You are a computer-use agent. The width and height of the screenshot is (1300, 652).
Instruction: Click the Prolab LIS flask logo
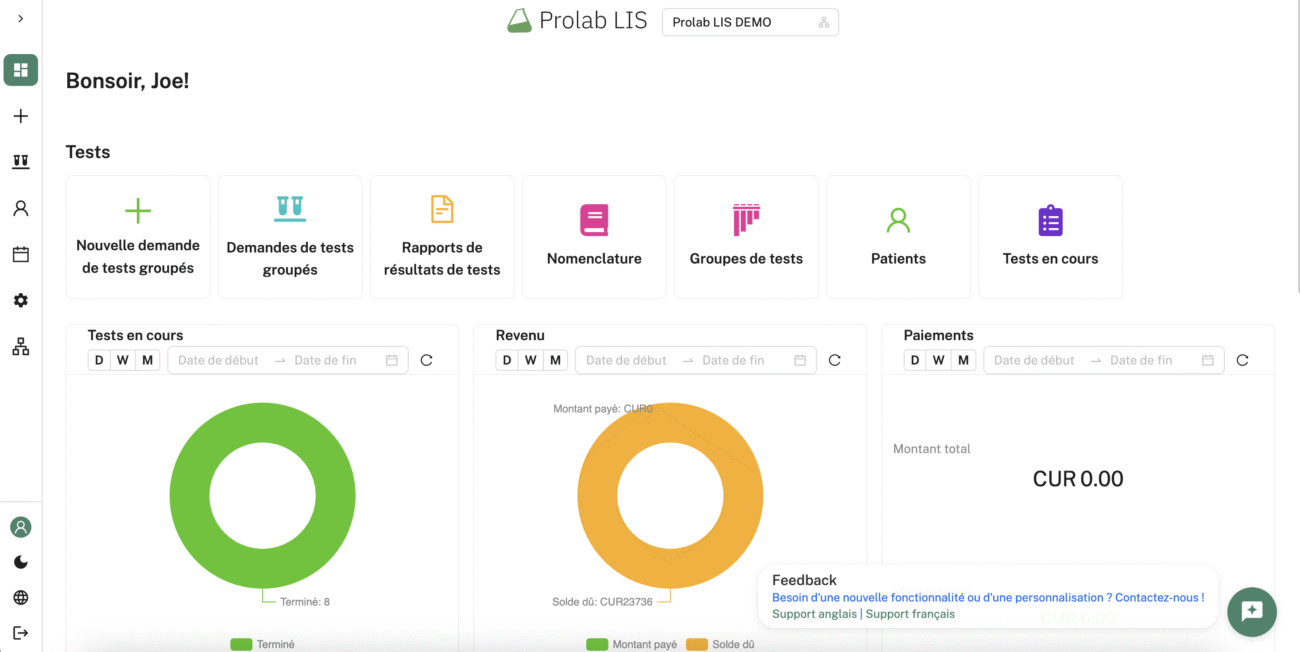pyautogui.click(x=519, y=21)
